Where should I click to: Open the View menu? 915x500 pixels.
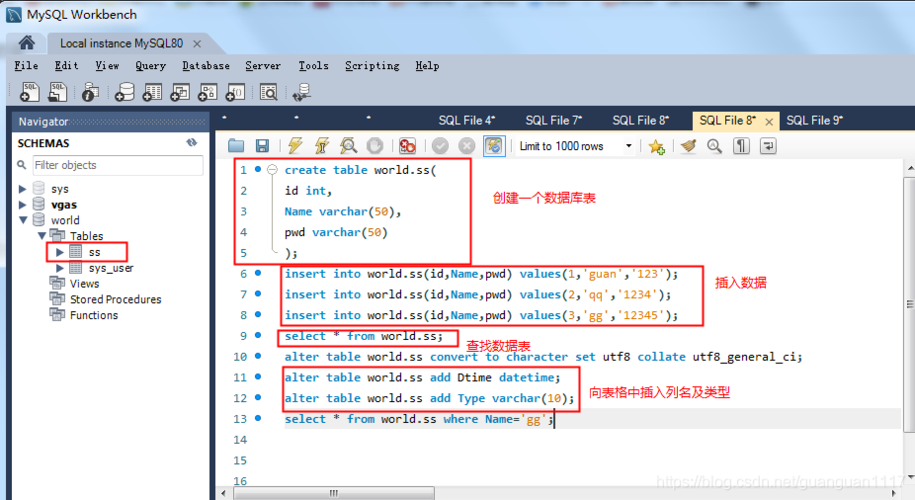point(107,65)
